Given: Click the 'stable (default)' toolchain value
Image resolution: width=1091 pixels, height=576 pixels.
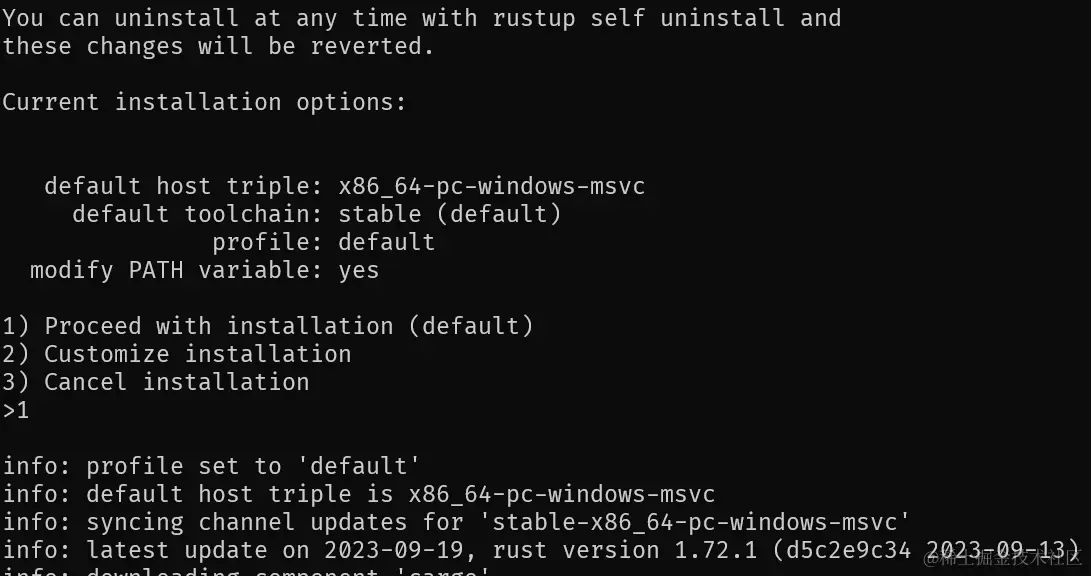Looking at the screenshot, I should point(449,214).
